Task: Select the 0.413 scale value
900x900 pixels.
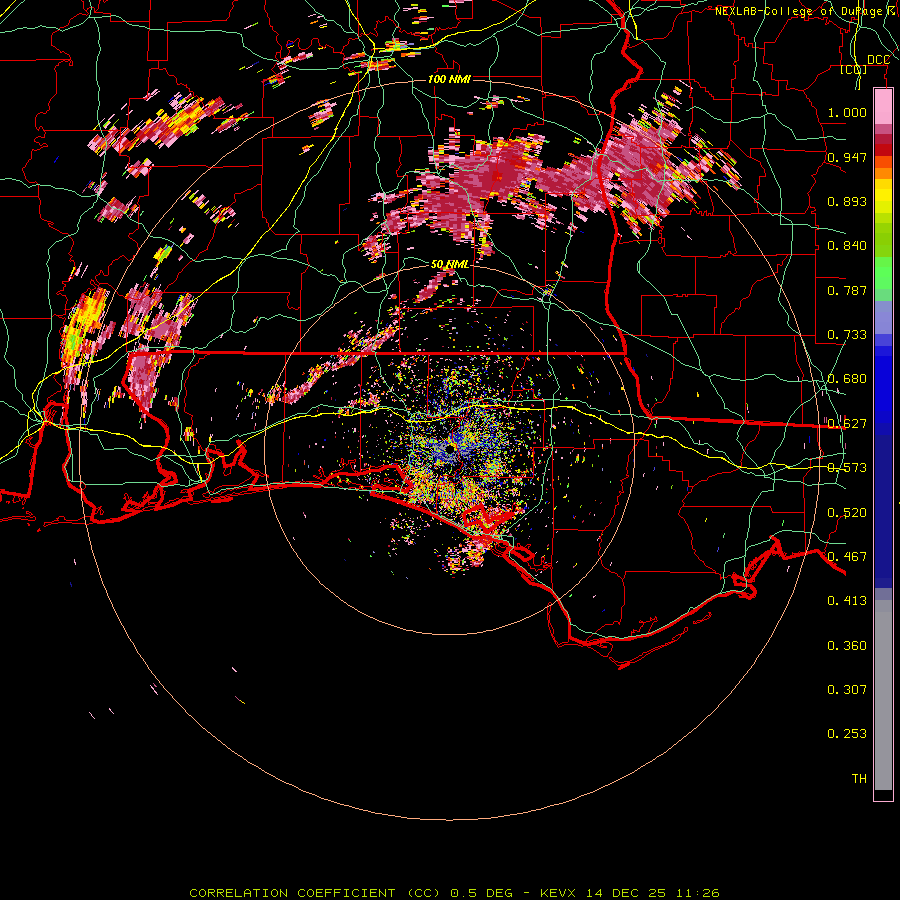Action: pyautogui.click(x=847, y=601)
